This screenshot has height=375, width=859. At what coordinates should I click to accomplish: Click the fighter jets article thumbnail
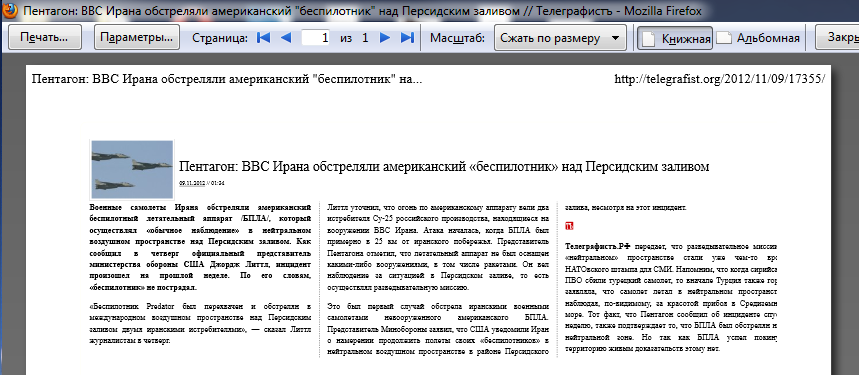[x=131, y=169]
